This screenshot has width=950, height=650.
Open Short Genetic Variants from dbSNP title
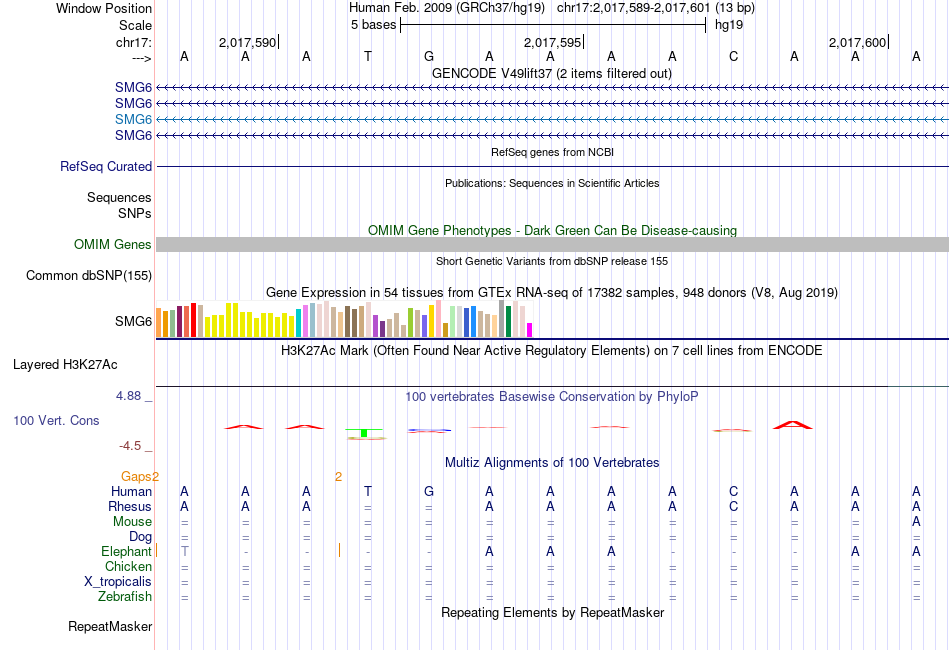pos(552,262)
